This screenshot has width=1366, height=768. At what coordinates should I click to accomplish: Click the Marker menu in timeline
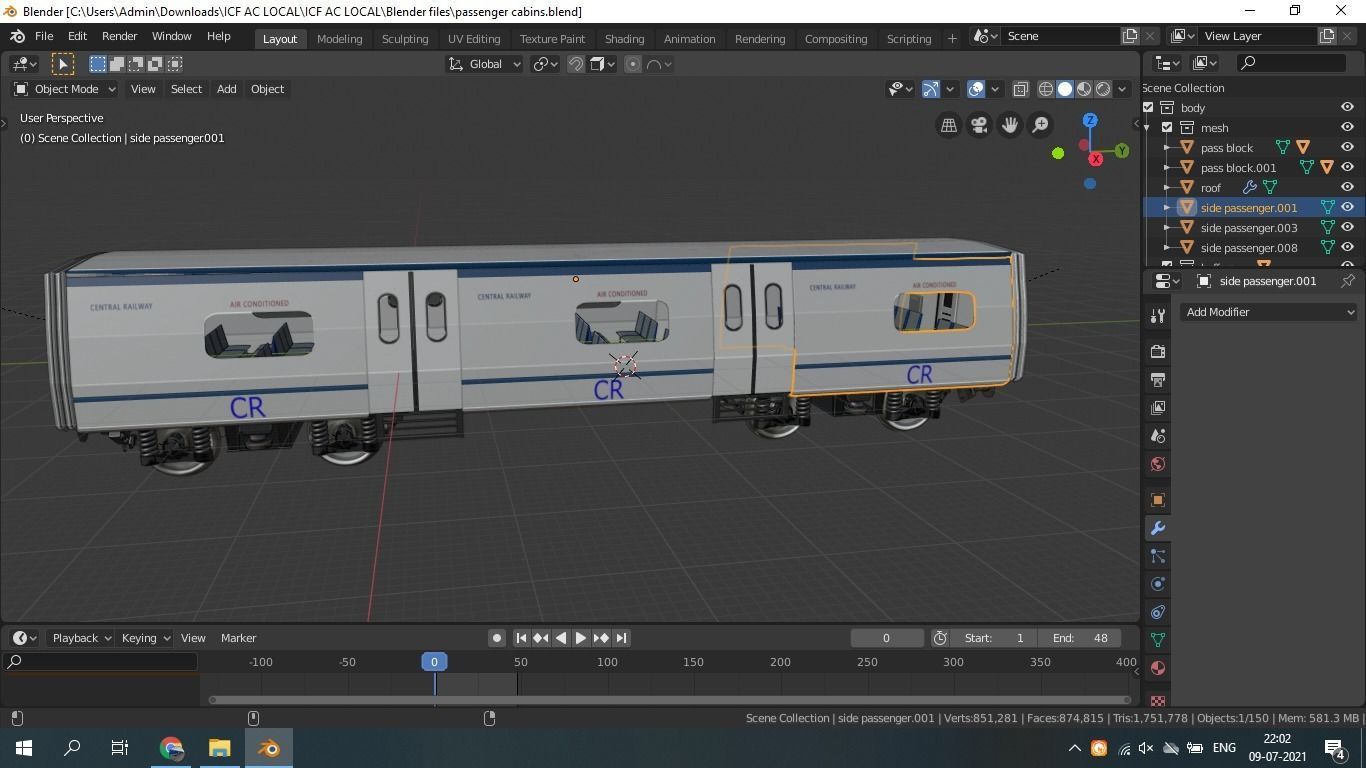(238, 638)
